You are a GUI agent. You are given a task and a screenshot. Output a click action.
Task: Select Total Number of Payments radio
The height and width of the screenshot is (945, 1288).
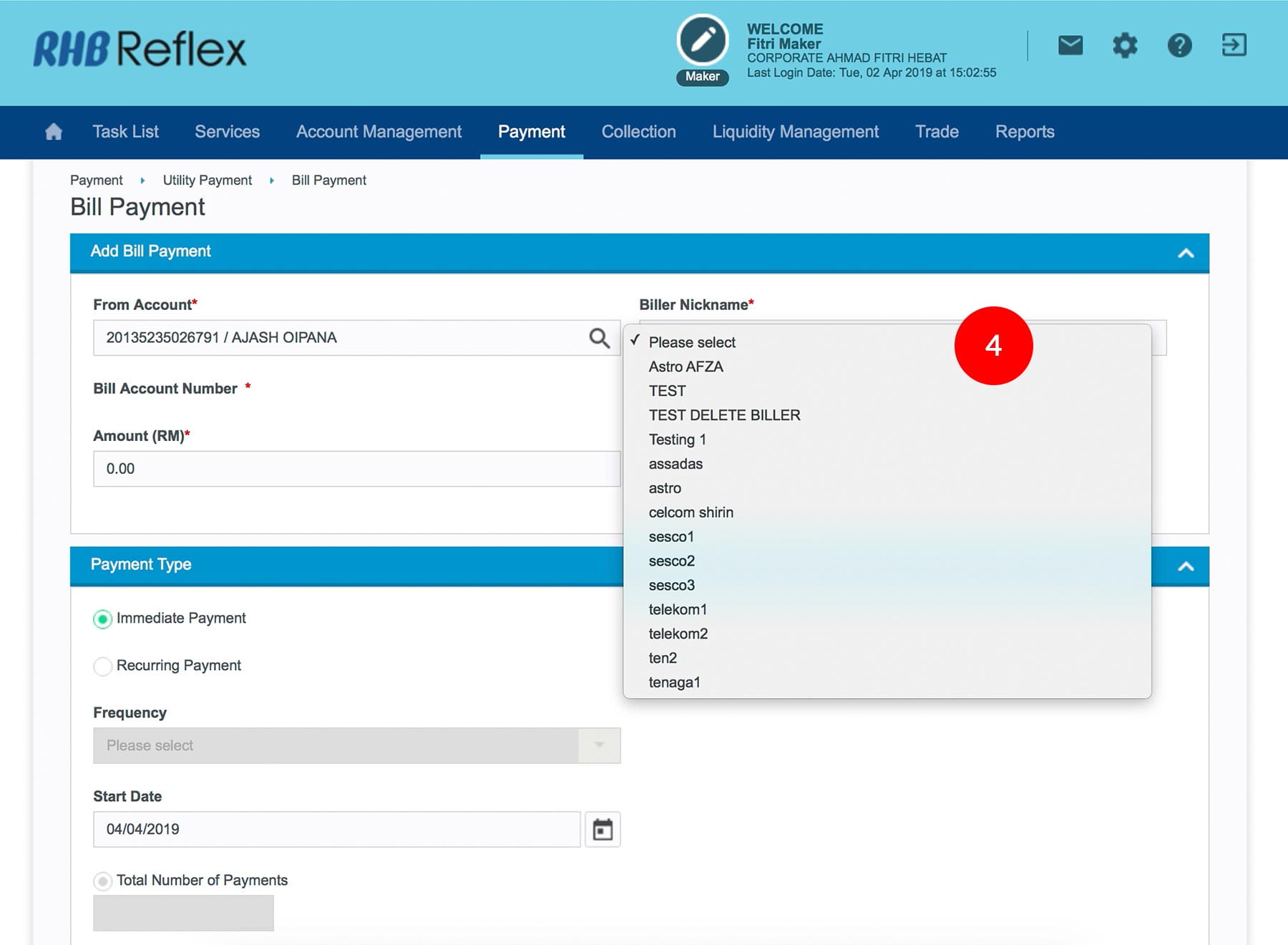[103, 881]
